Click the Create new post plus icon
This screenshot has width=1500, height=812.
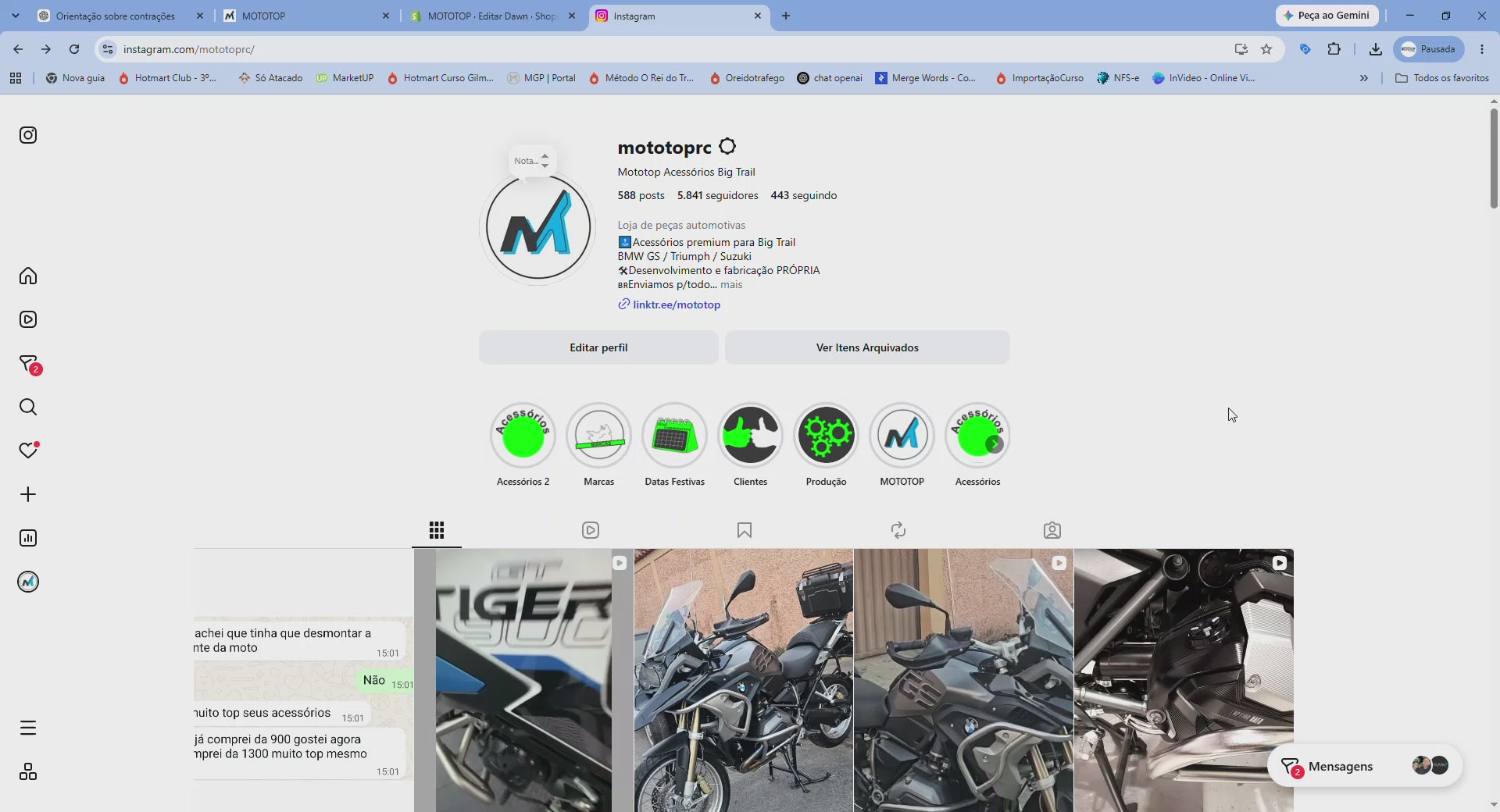click(x=28, y=494)
